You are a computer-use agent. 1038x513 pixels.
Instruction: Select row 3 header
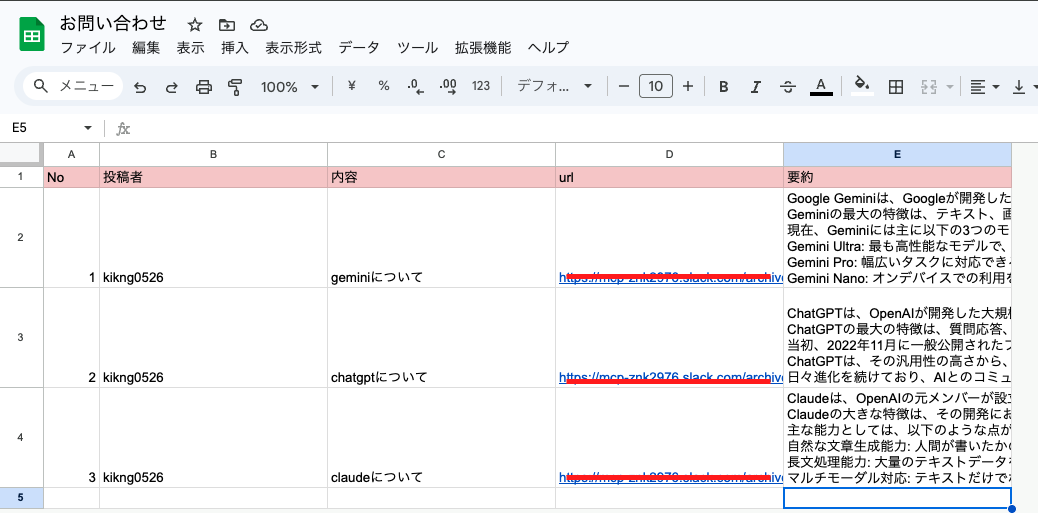pos(21,338)
